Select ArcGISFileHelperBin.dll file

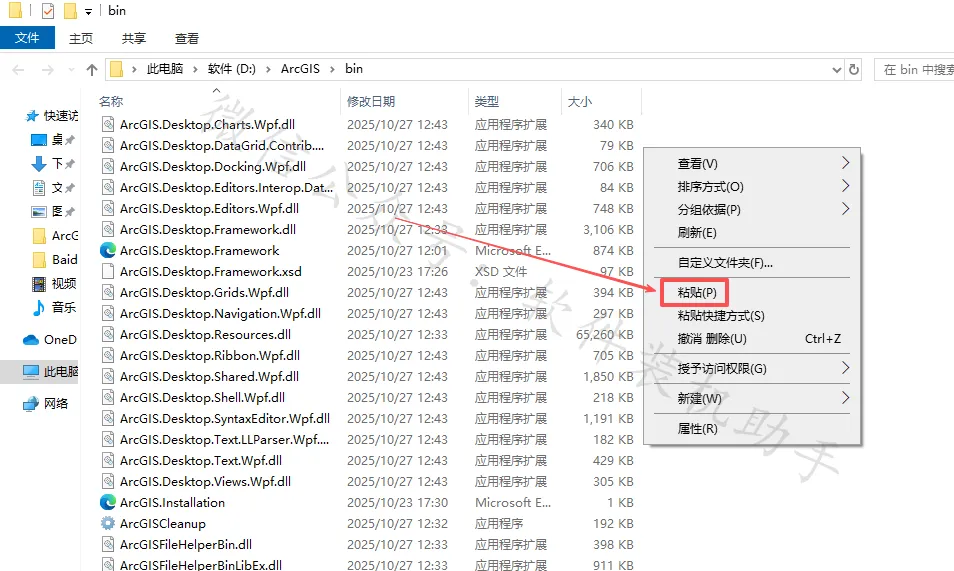click(x=186, y=545)
